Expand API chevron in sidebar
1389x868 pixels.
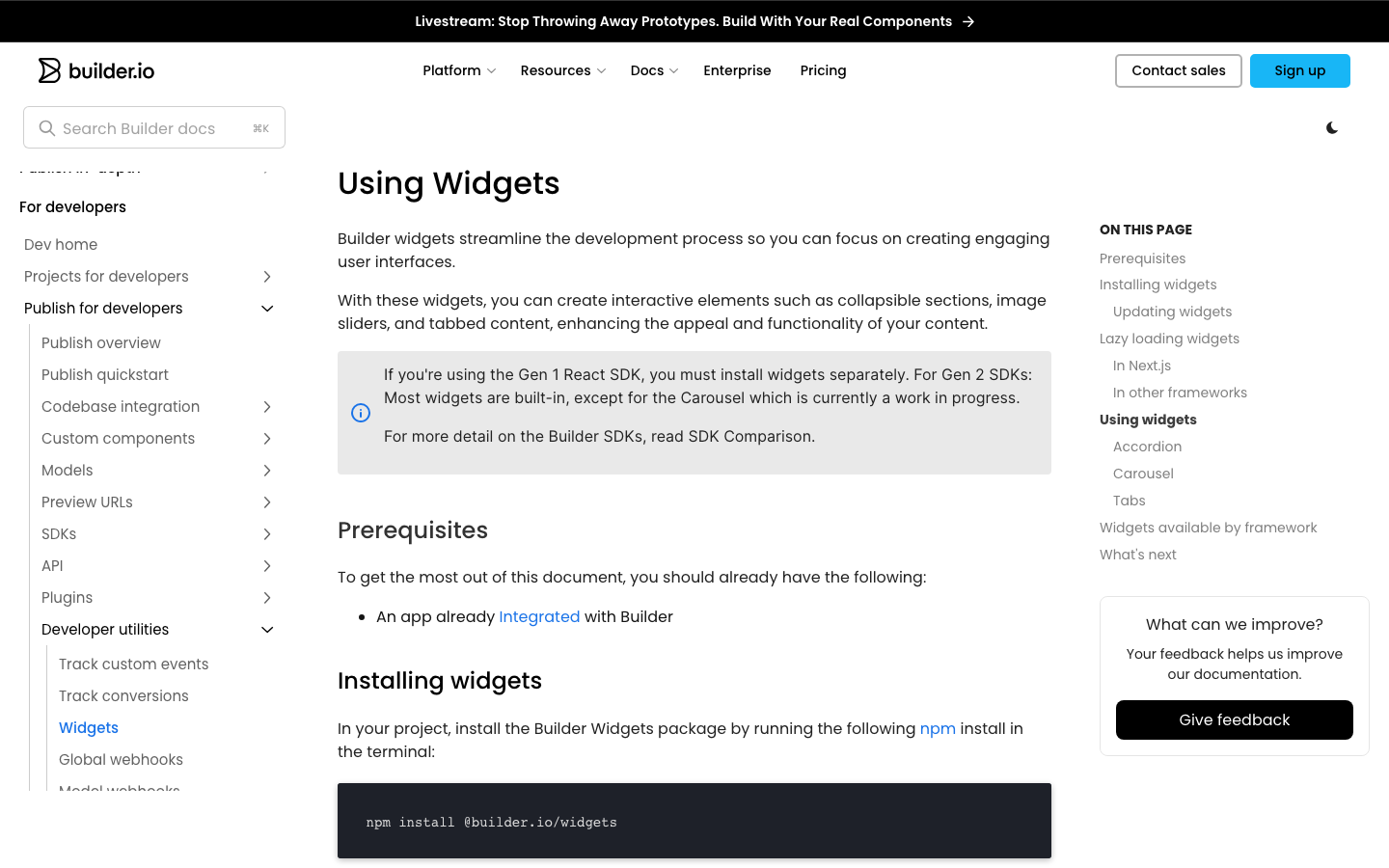[x=267, y=566]
